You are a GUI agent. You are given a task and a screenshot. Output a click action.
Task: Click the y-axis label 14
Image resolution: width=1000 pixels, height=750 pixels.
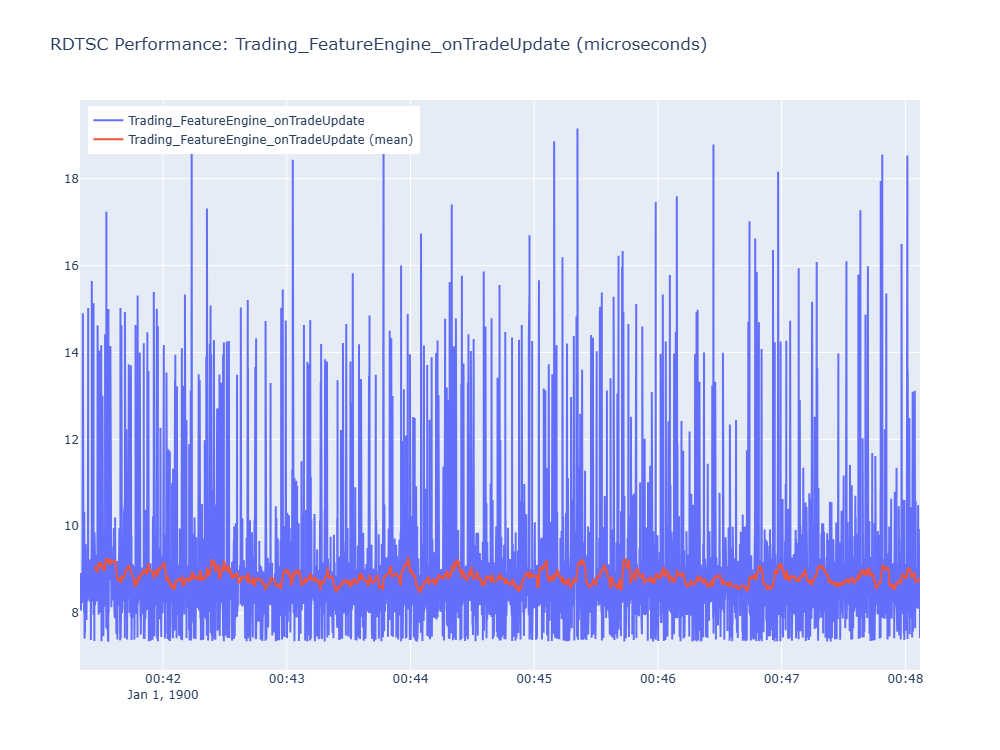coord(71,353)
